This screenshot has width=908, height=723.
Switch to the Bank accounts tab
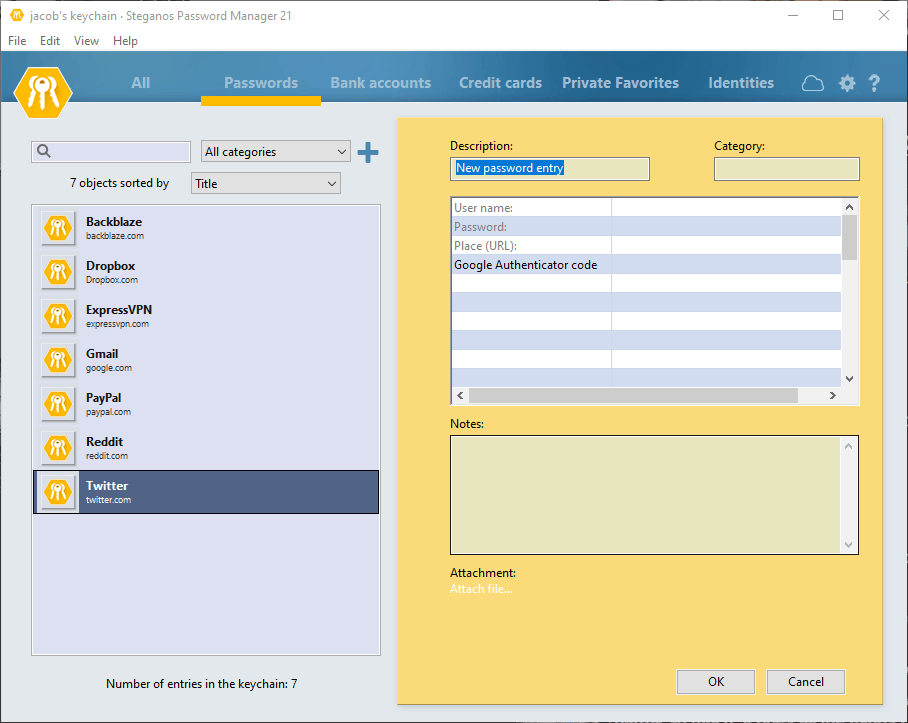[x=380, y=83]
